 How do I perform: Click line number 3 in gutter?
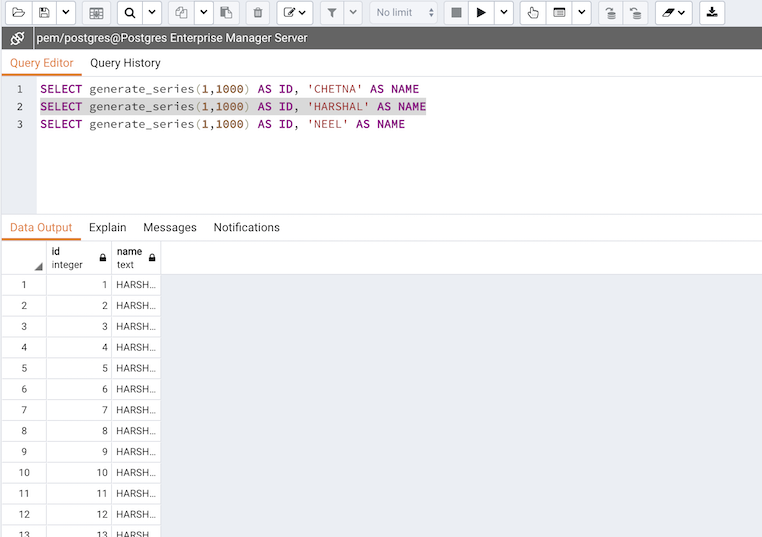[19, 124]
